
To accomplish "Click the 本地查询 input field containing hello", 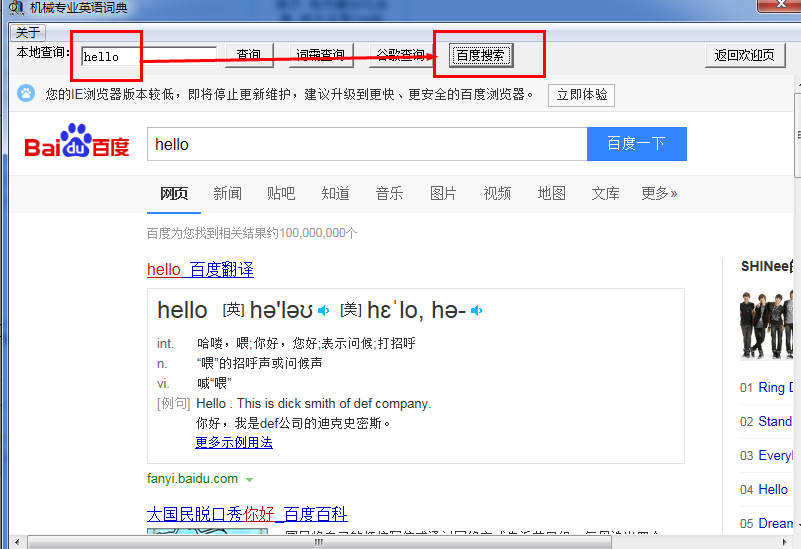I will point(149,56).
